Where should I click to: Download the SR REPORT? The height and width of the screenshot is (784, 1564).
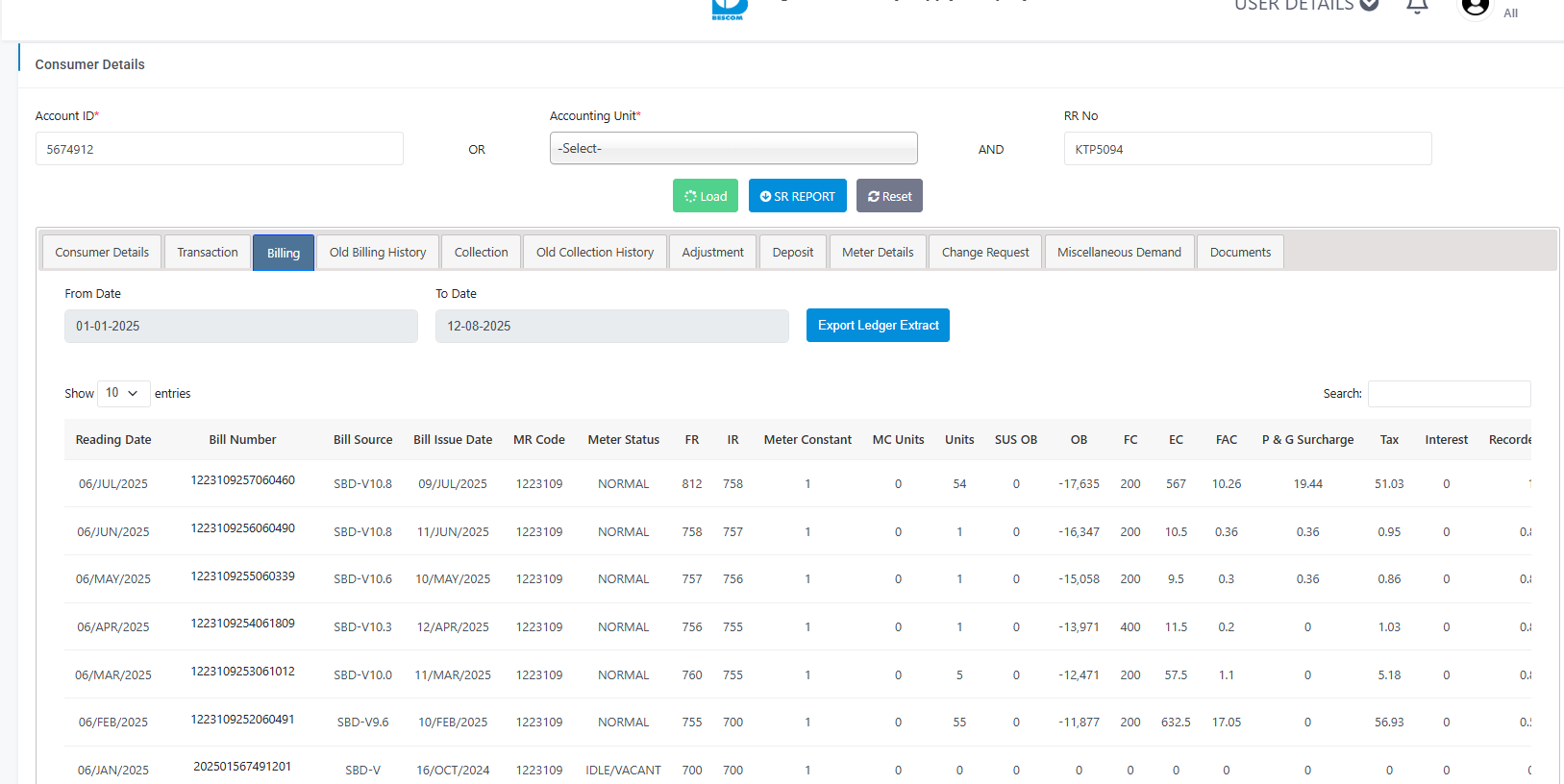[x=797, y=196]
